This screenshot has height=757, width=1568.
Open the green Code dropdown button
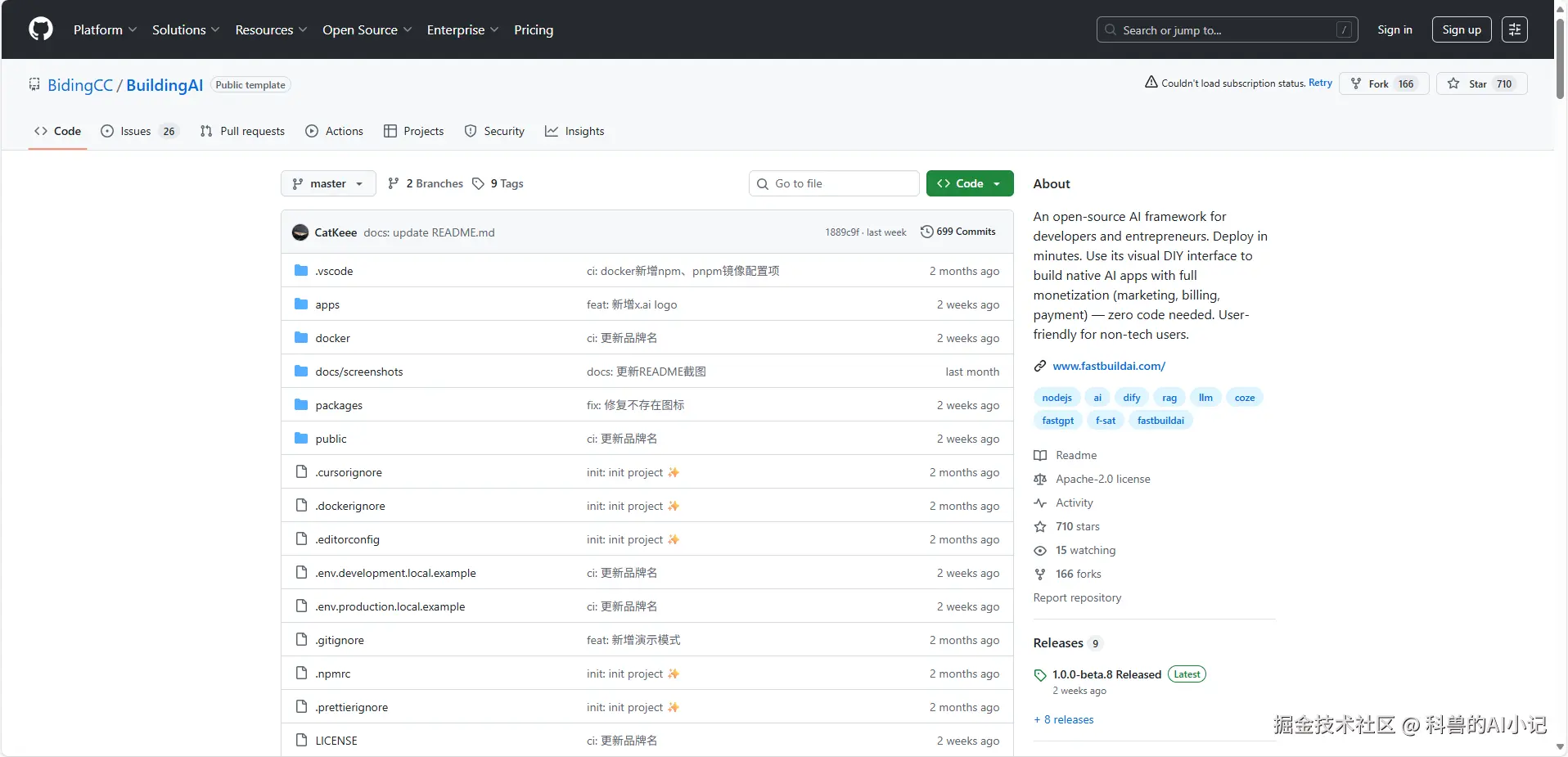970,183
